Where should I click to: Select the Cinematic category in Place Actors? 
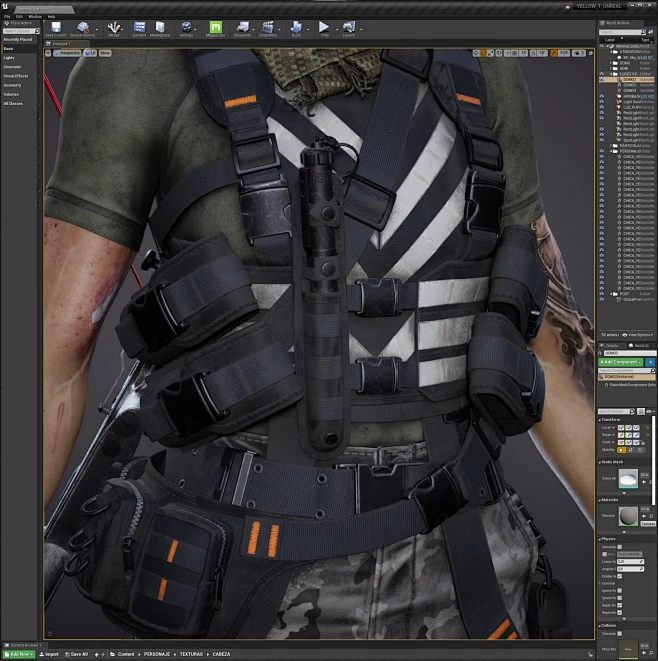[12, 67]
